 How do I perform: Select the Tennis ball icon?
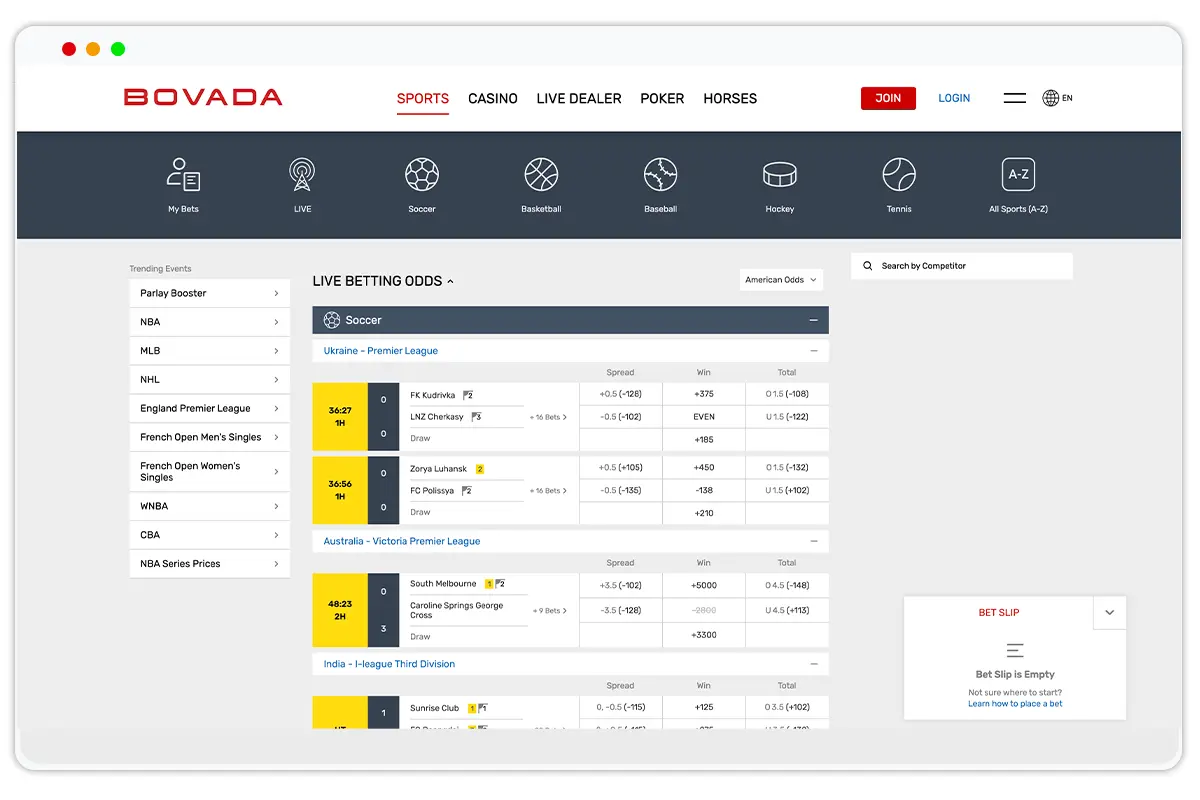(x=899, y=175)
